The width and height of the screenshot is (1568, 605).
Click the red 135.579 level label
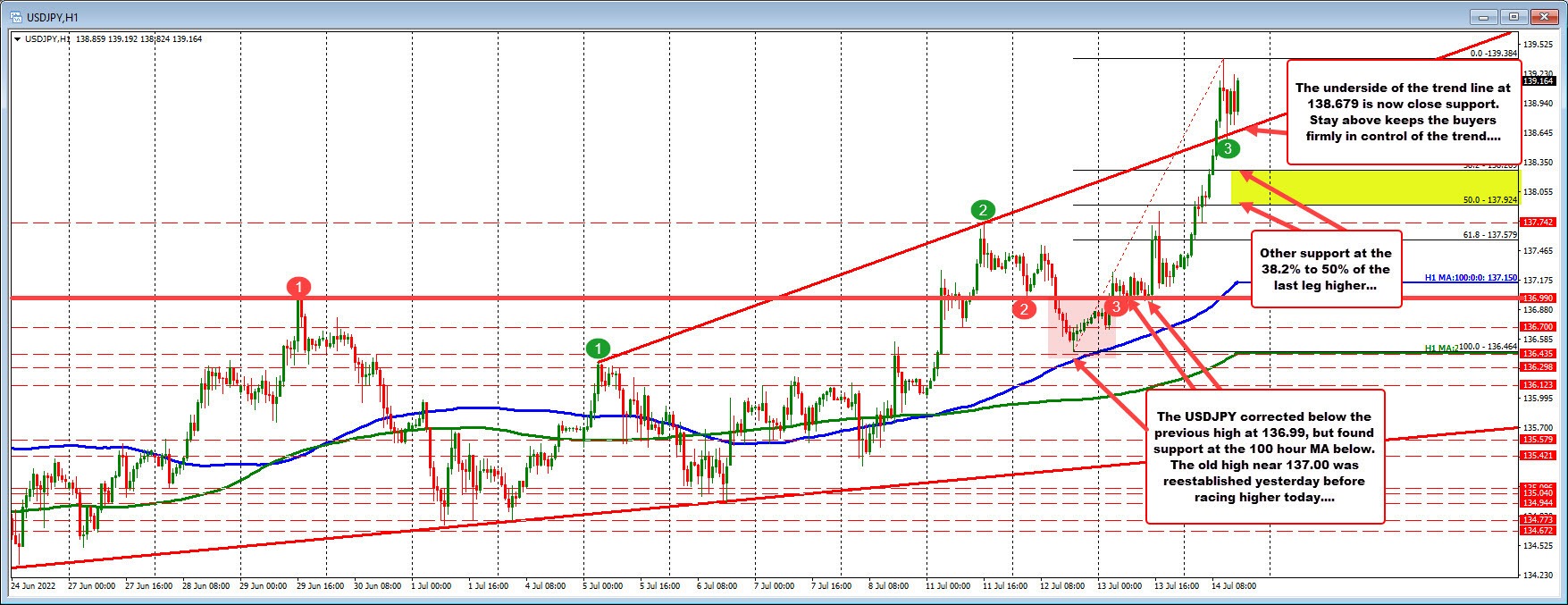[1539, 440]
